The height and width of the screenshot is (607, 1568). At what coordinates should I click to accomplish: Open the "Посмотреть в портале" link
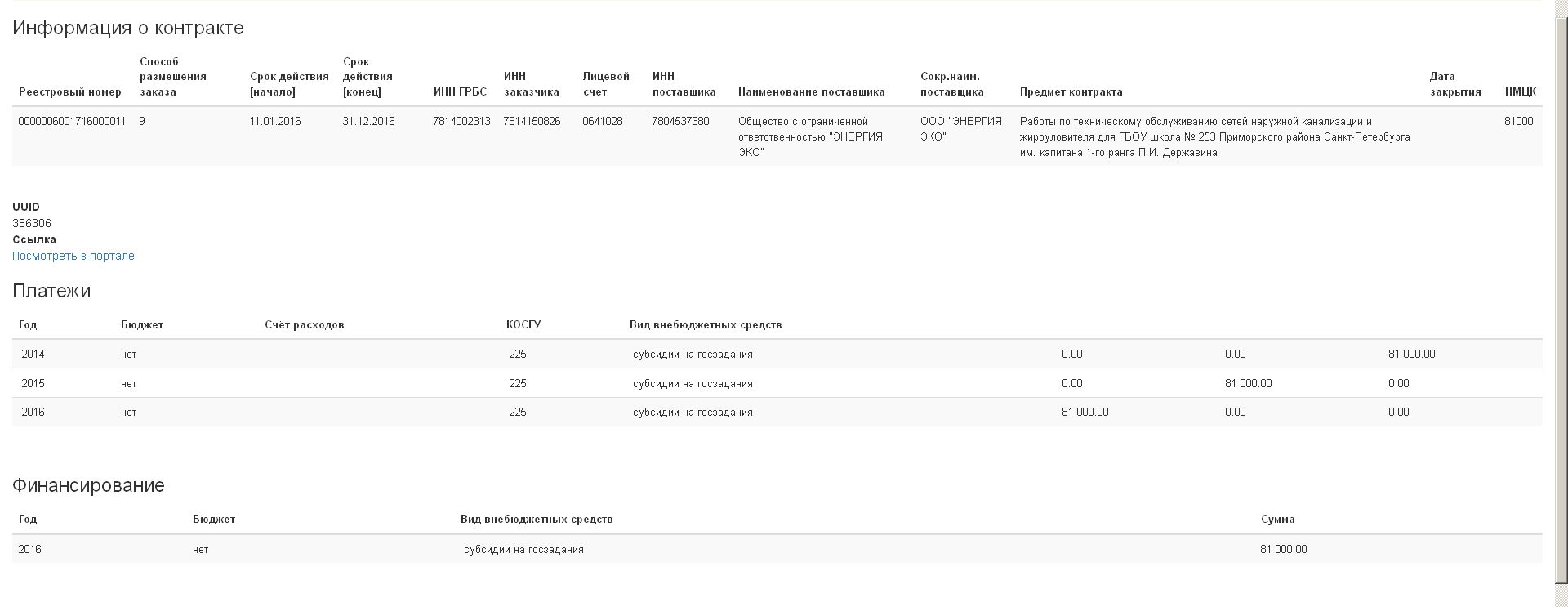[x=73, y=256]
